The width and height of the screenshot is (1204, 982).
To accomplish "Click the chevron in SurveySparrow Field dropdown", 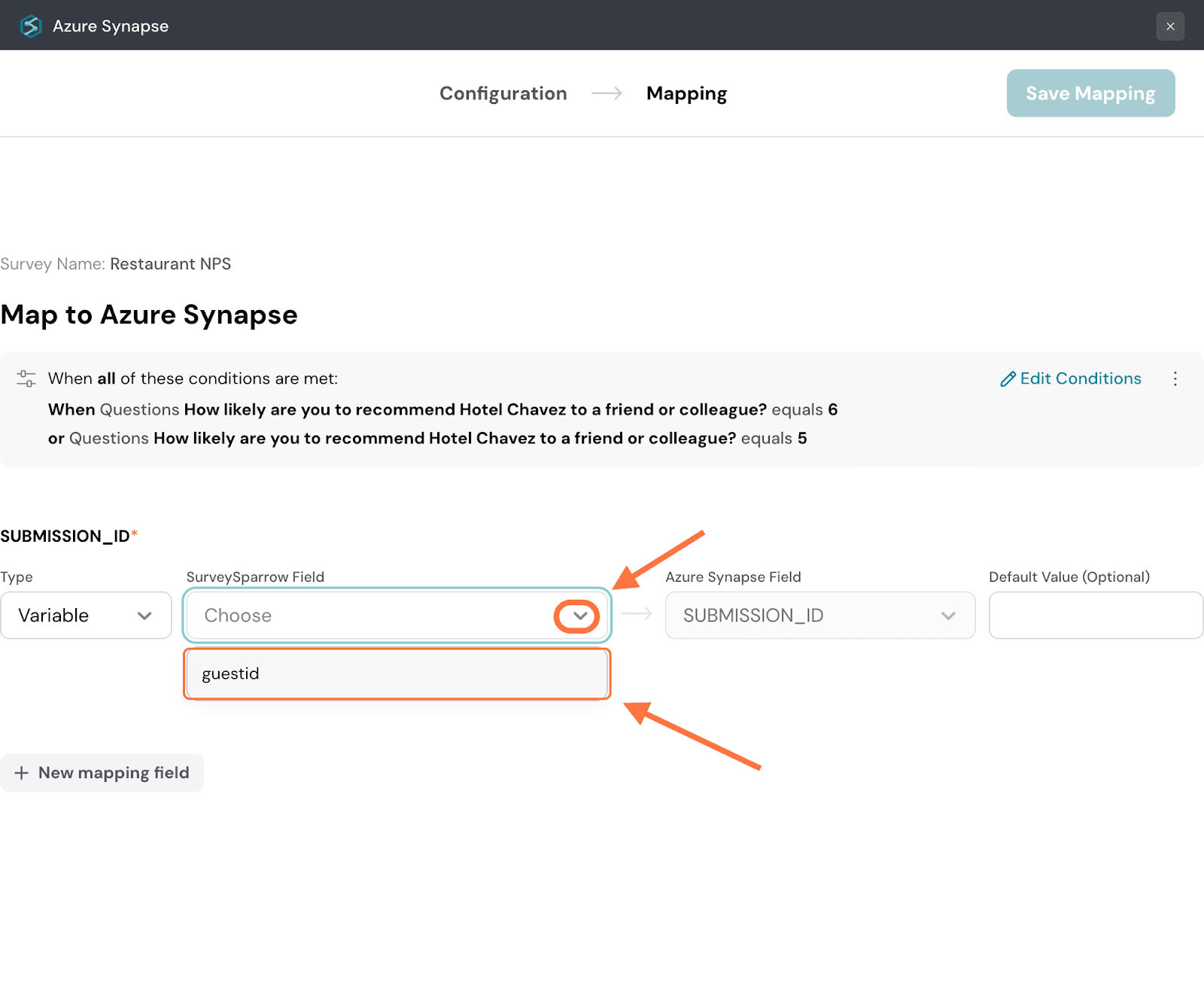I will 579,616.
